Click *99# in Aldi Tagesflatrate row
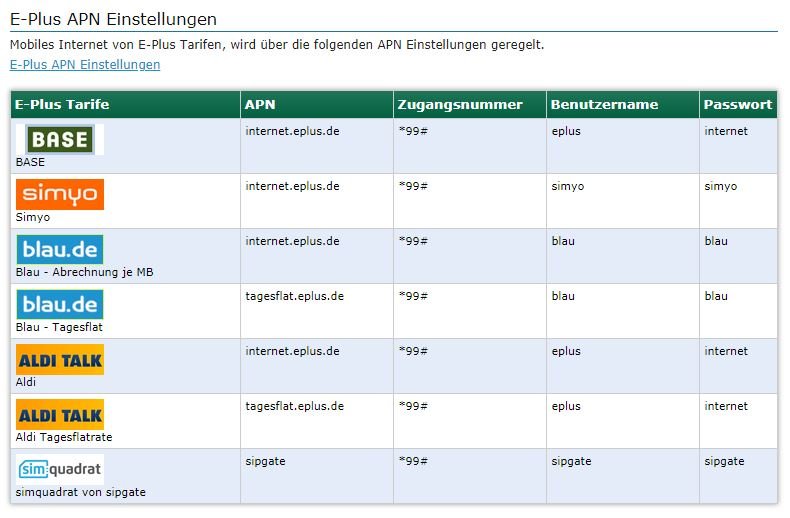The image size is (790, 518). coord(413,406)
